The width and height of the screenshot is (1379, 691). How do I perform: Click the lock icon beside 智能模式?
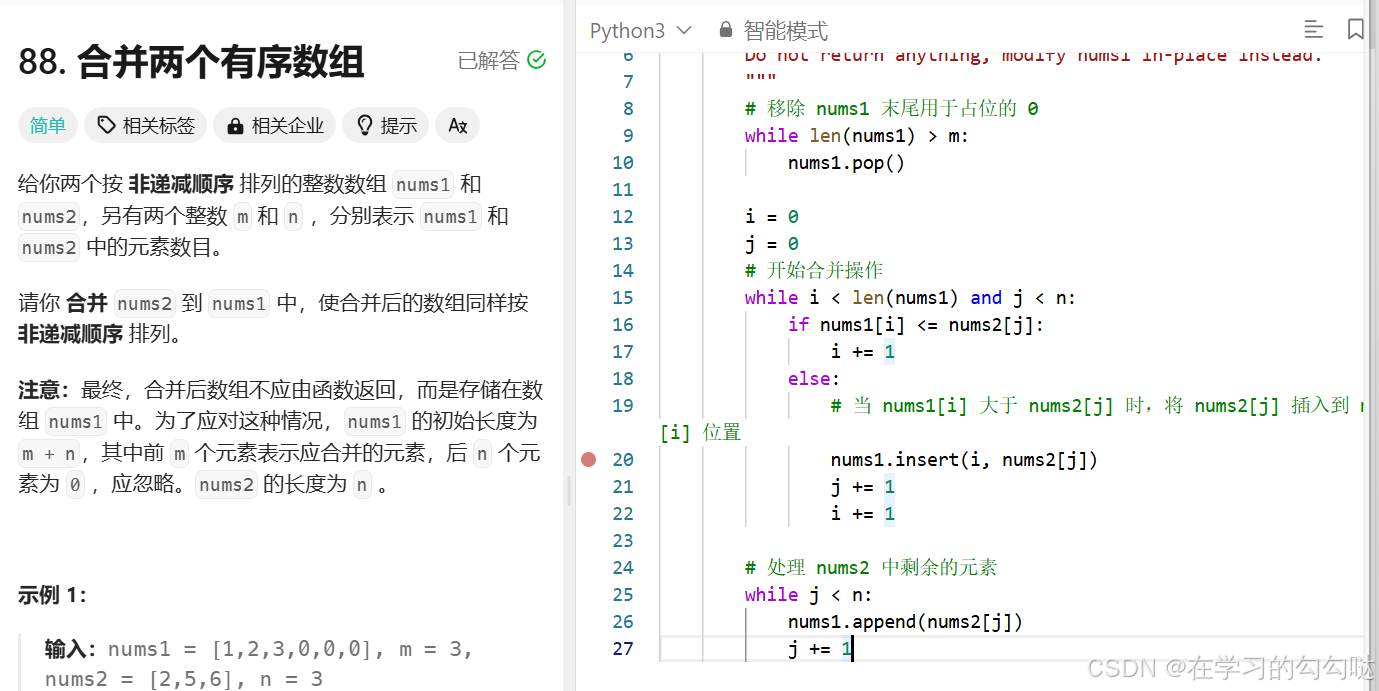[725, 29]
